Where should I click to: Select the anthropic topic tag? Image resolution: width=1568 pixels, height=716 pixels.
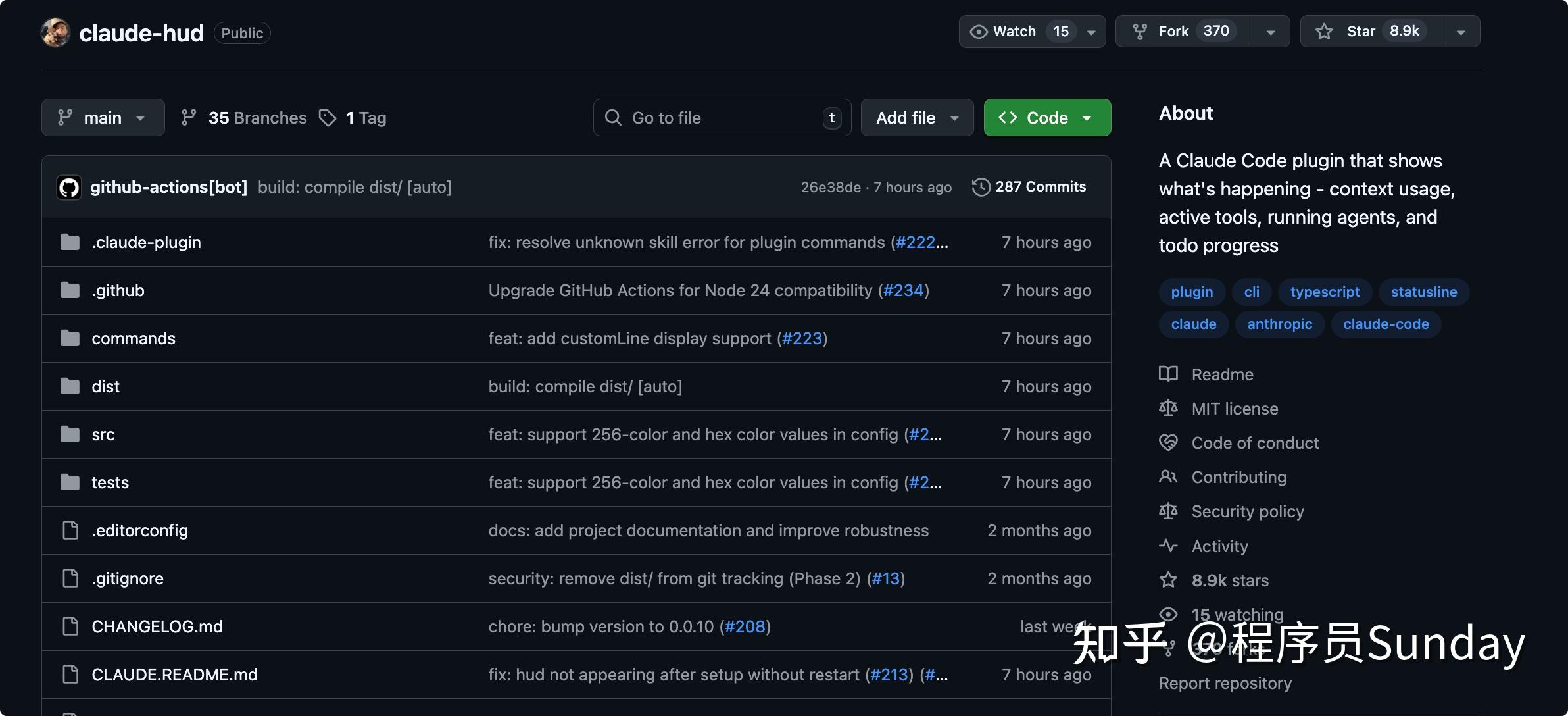1279,324
